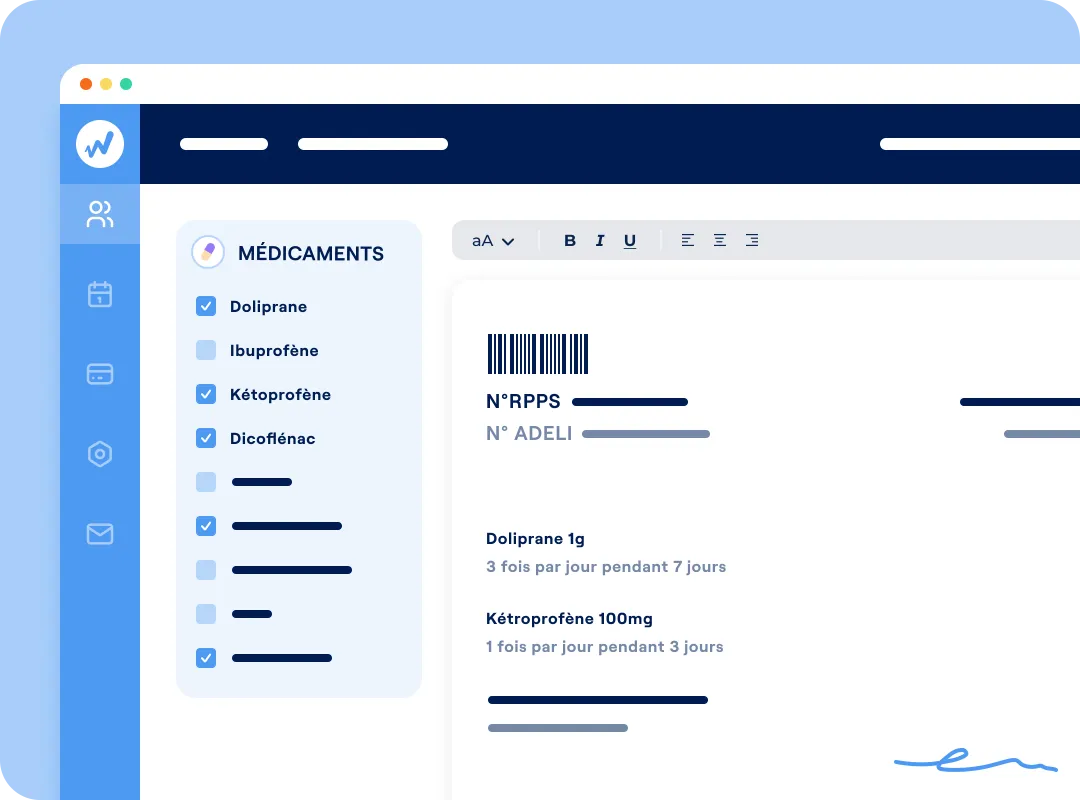Uncheck the Kétoprofène checkbox
This screenshot has width=1080, height=800.
tap(206, 394)
